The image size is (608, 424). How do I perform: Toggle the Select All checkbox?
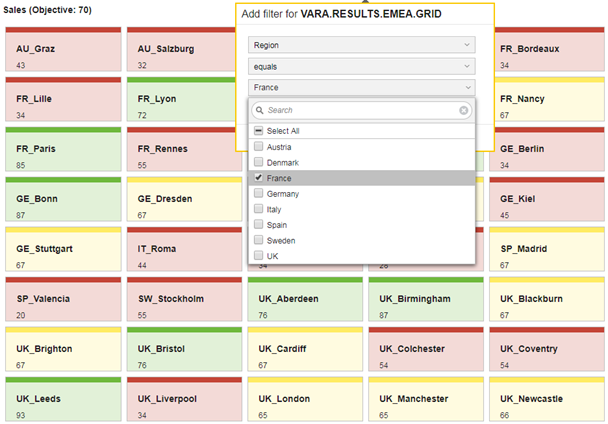click(x=258, y=130)
